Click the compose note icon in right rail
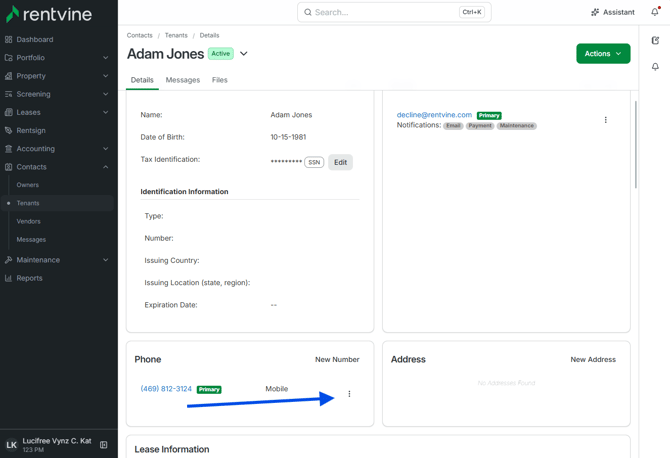The height and width of the screenshot is (458, 670). click(x=655, y=41)
